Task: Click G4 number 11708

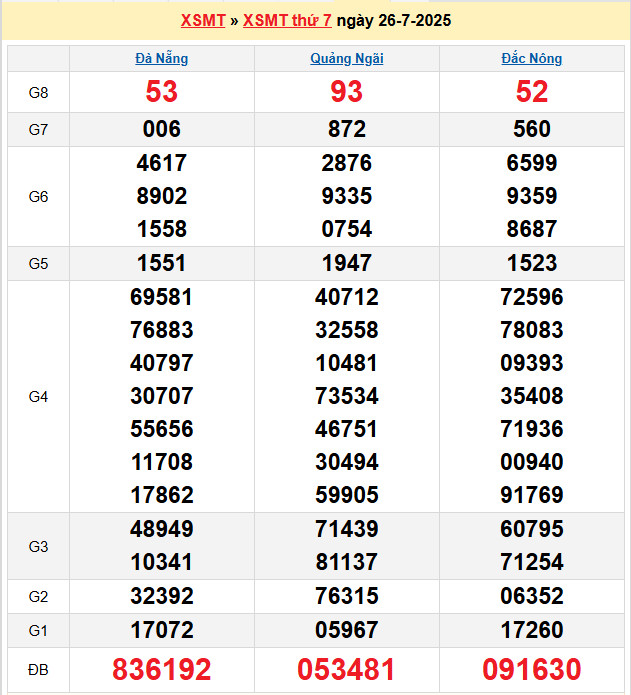Action: pyautogui.click(x=162, y=462)
